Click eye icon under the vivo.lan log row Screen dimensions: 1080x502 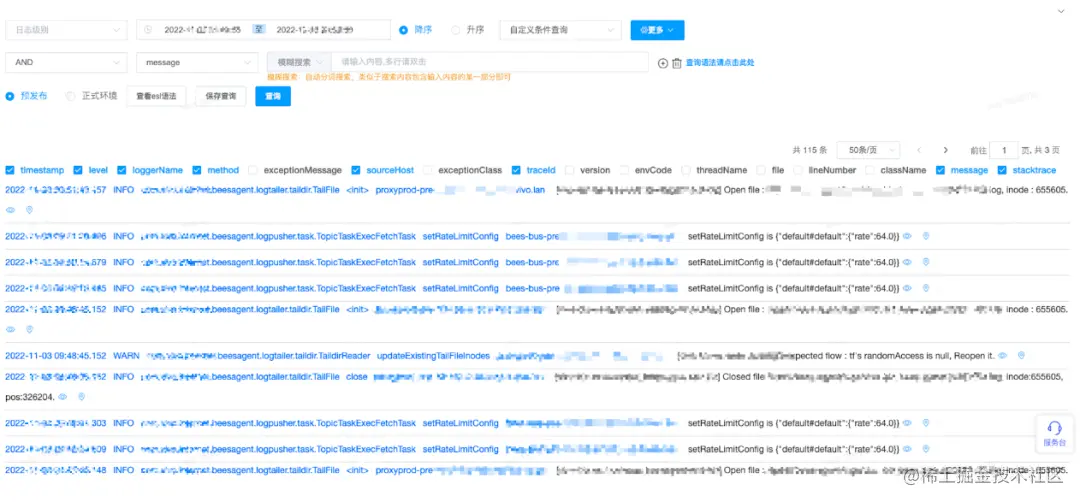10,210
